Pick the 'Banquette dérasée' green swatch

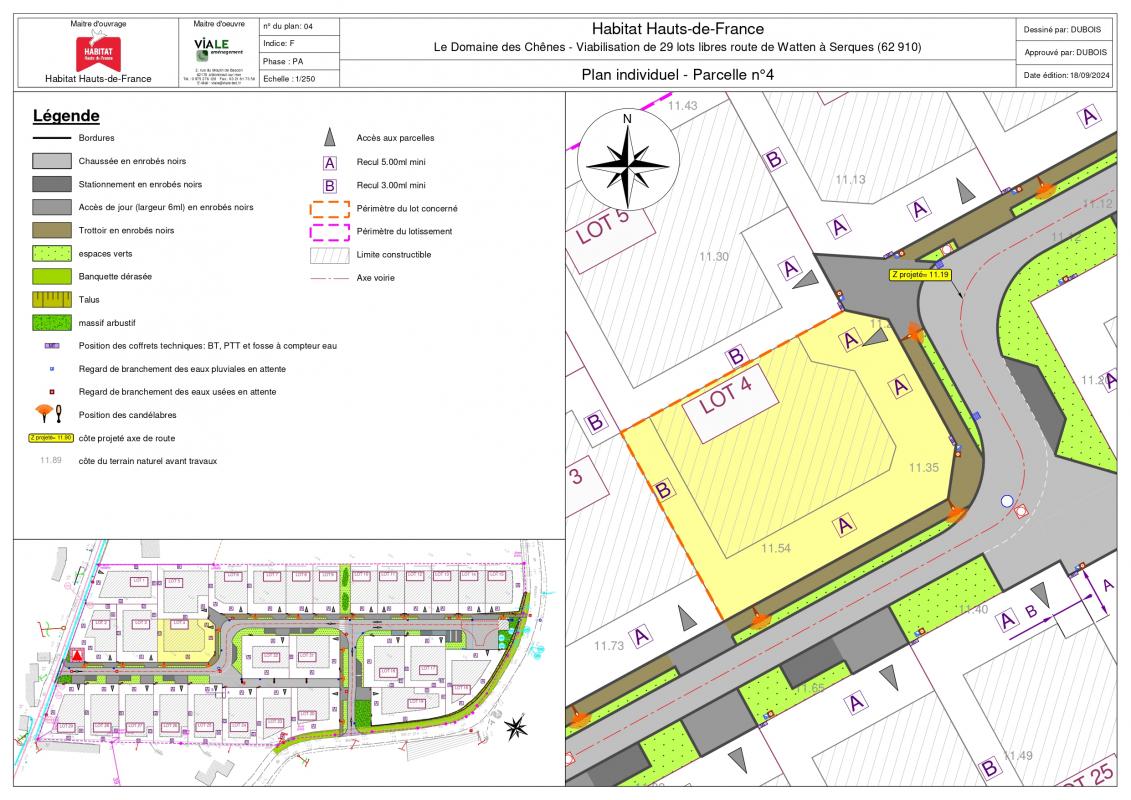coord(51,276)
